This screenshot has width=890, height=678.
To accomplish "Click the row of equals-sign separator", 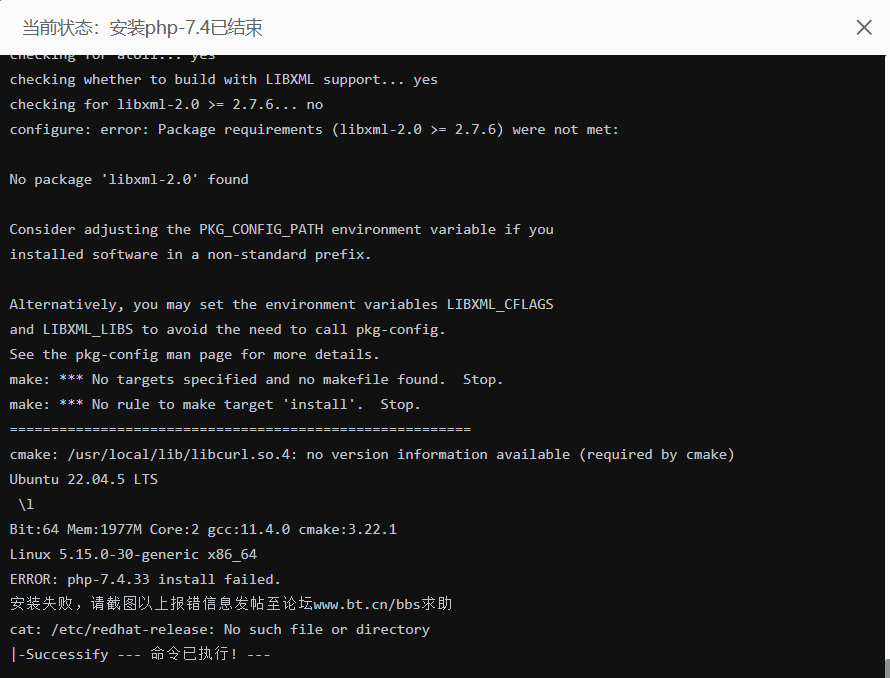I will click(x=240, y=430).
